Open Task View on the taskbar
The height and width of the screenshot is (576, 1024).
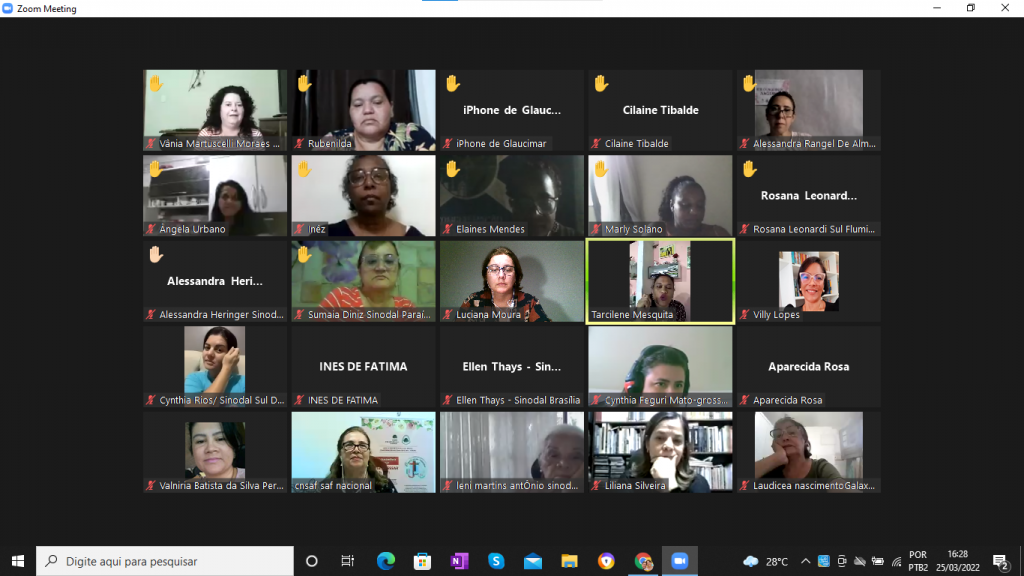pos(348,561)
